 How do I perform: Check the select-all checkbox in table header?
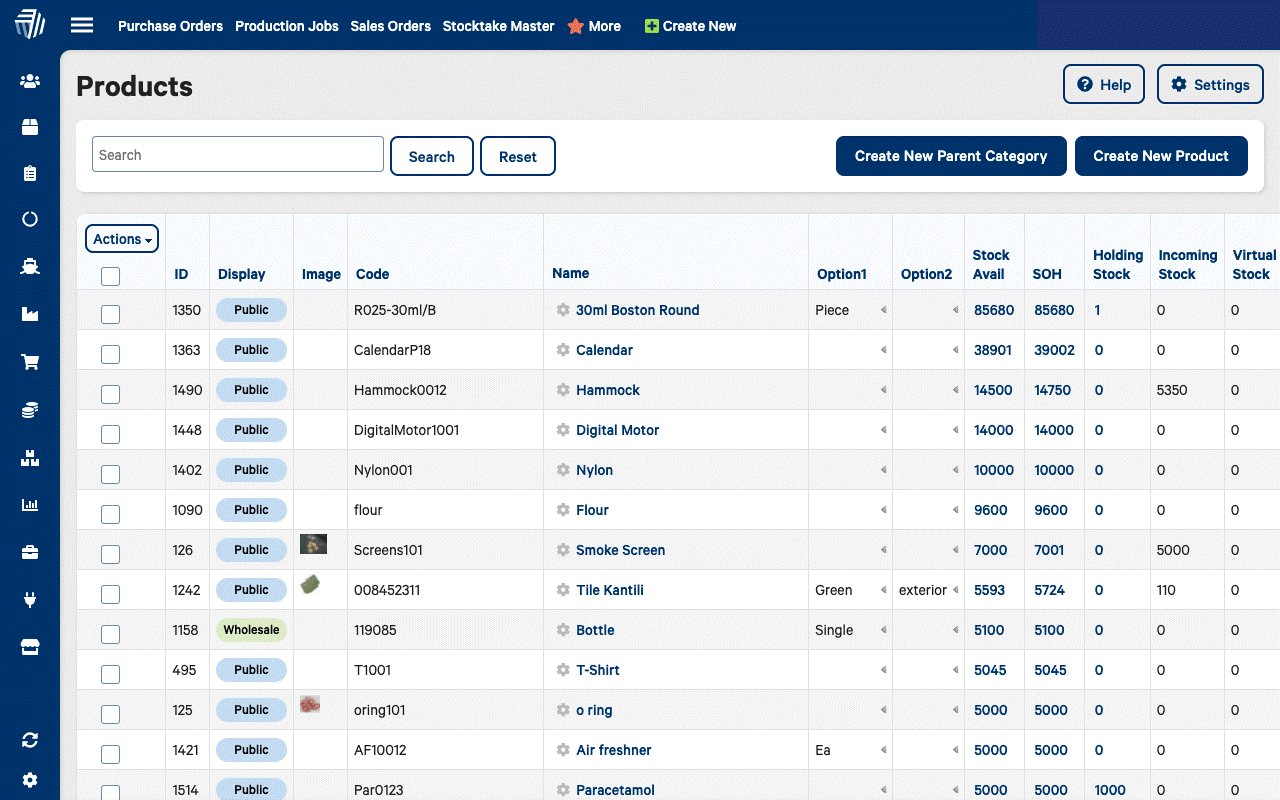(x=110, y=276)
